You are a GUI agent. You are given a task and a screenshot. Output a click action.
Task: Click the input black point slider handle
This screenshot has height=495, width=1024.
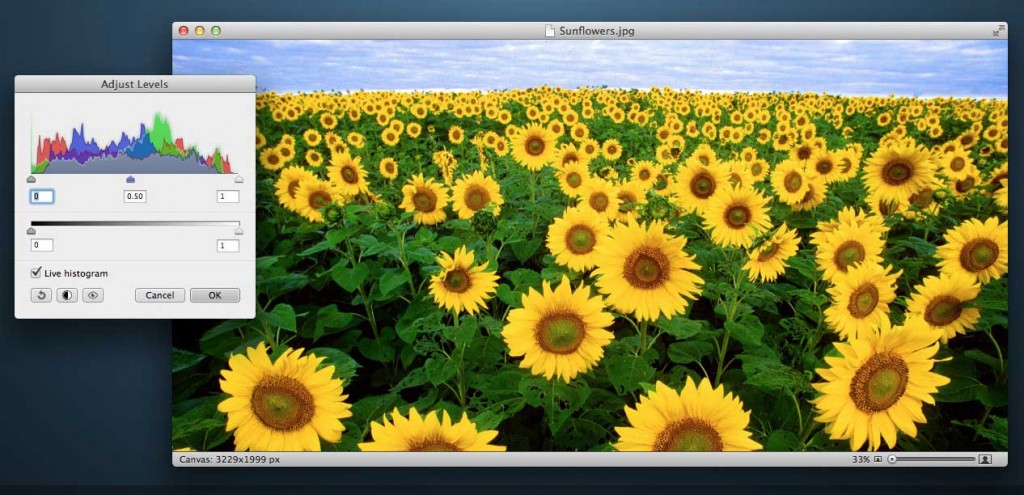[x=31, y=179]
